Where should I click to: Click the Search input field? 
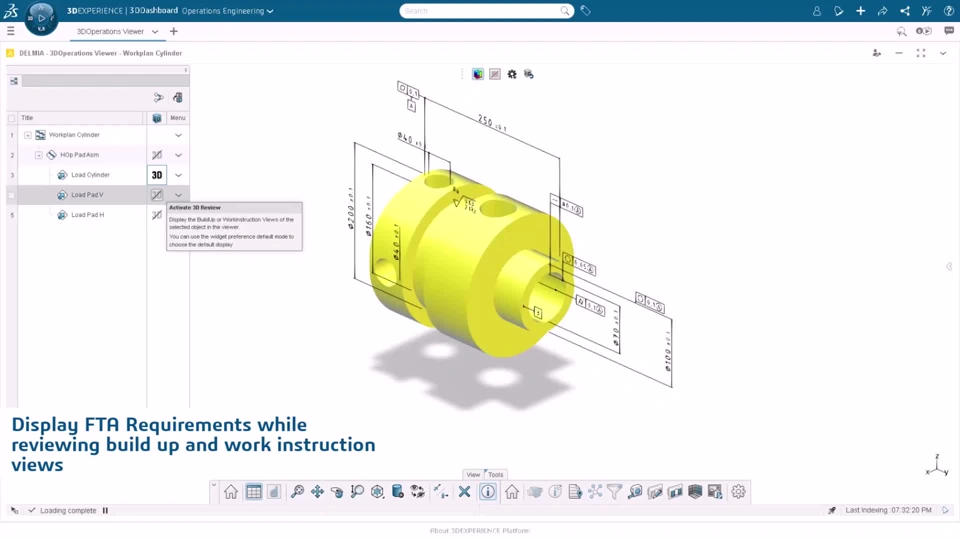487,11
